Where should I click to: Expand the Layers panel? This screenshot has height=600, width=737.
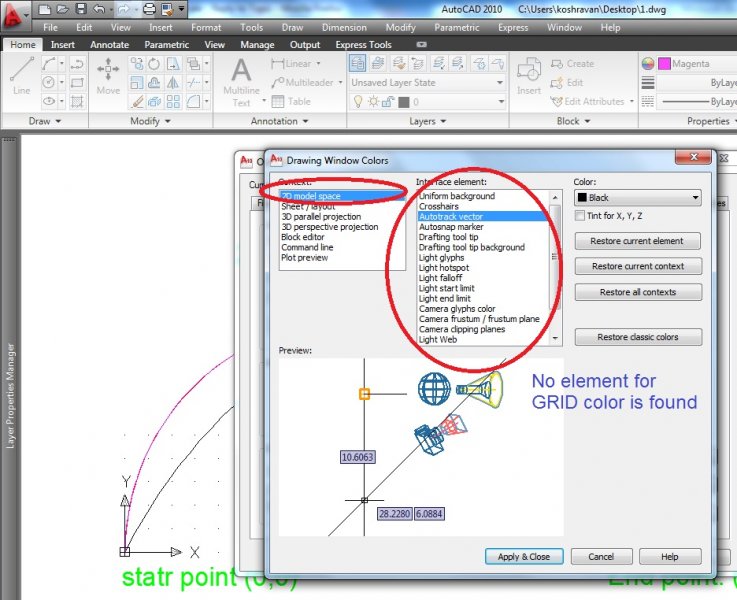427,121
